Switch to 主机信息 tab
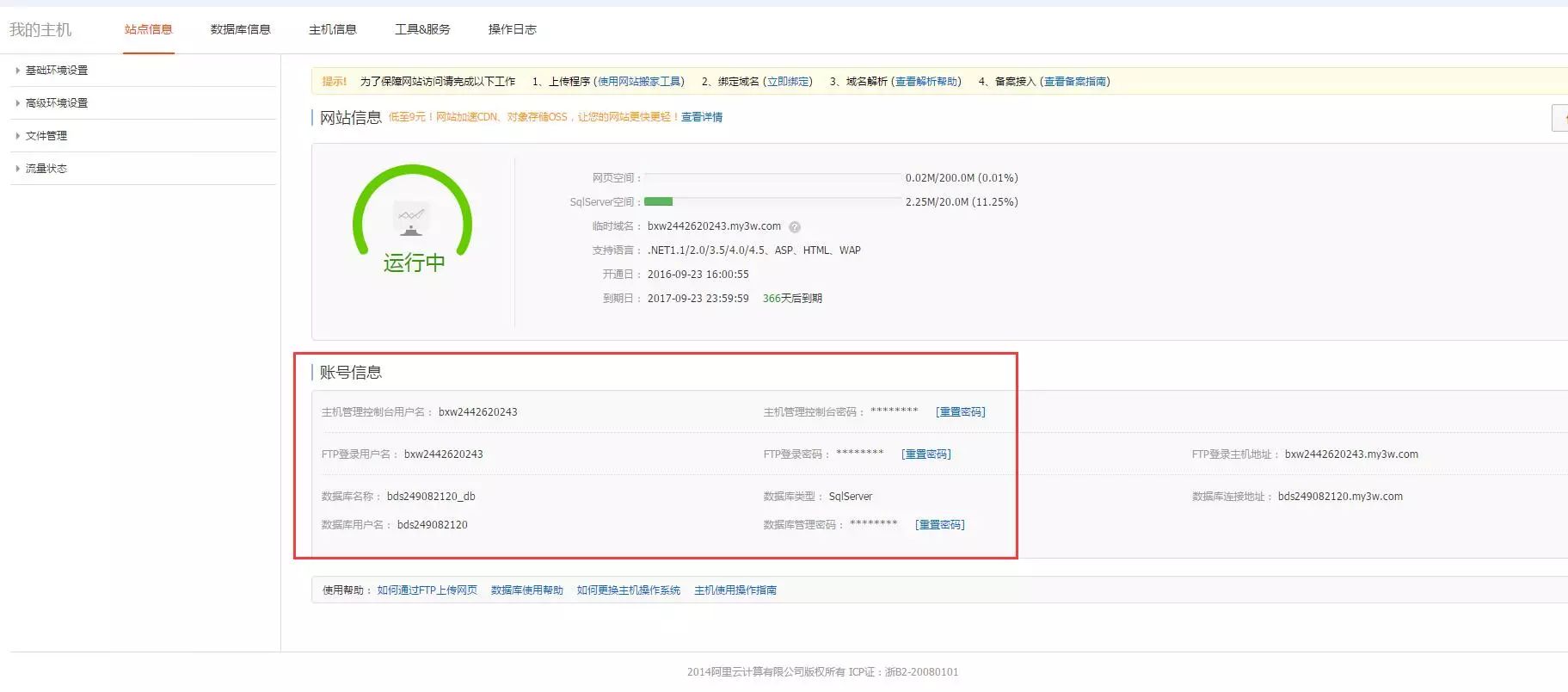1568x692 pixels. (333, 29)
